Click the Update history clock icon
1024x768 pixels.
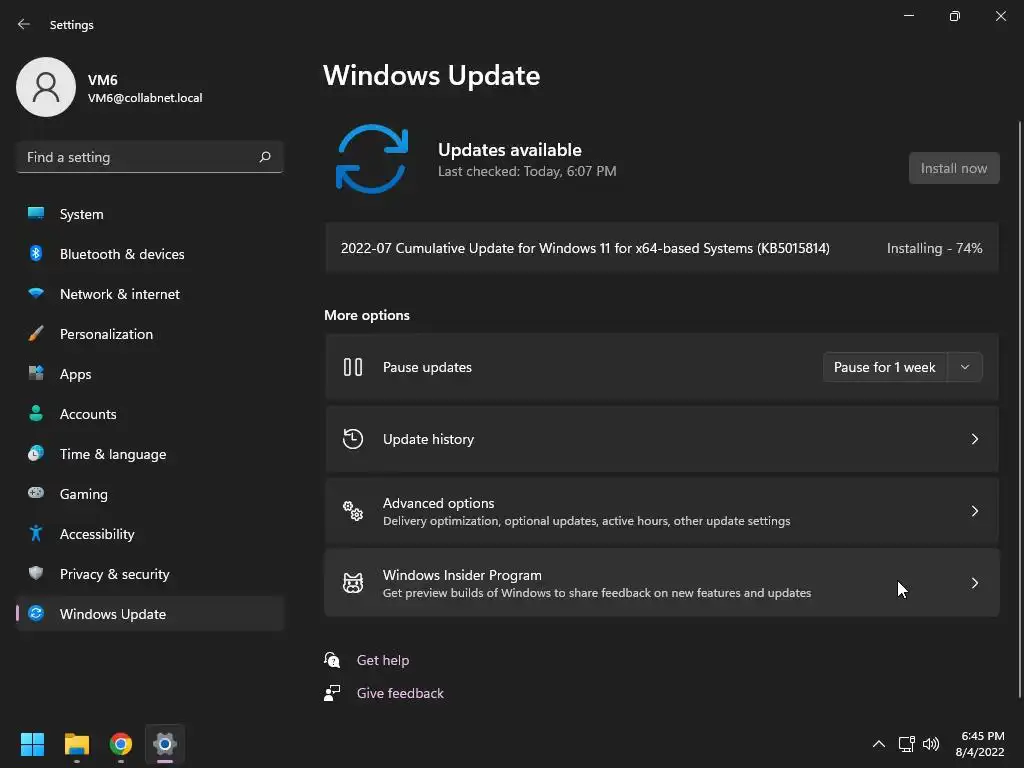click(x=353, y=439)
